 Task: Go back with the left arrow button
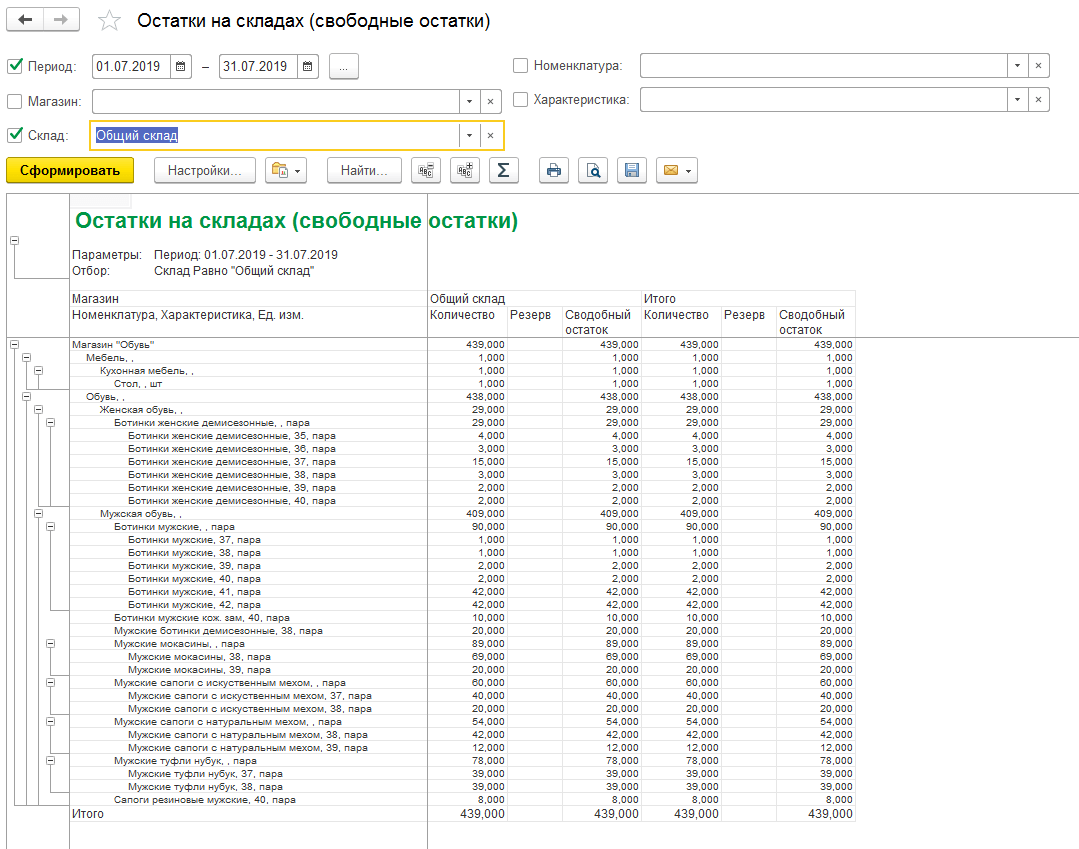pyautogui.click(x=25, y=20)
